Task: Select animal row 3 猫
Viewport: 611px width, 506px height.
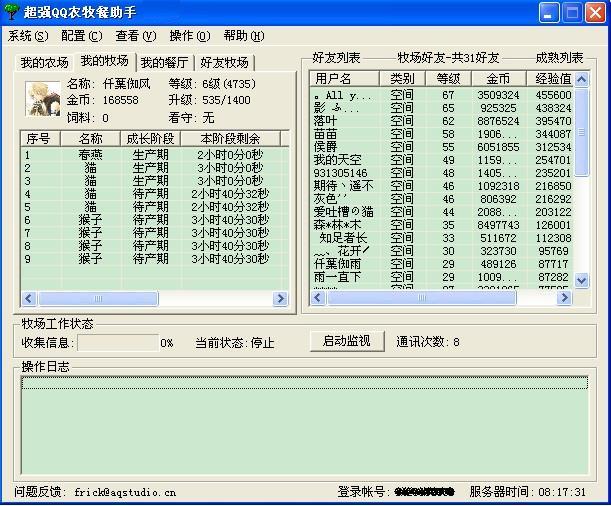Action: point(154,181)
